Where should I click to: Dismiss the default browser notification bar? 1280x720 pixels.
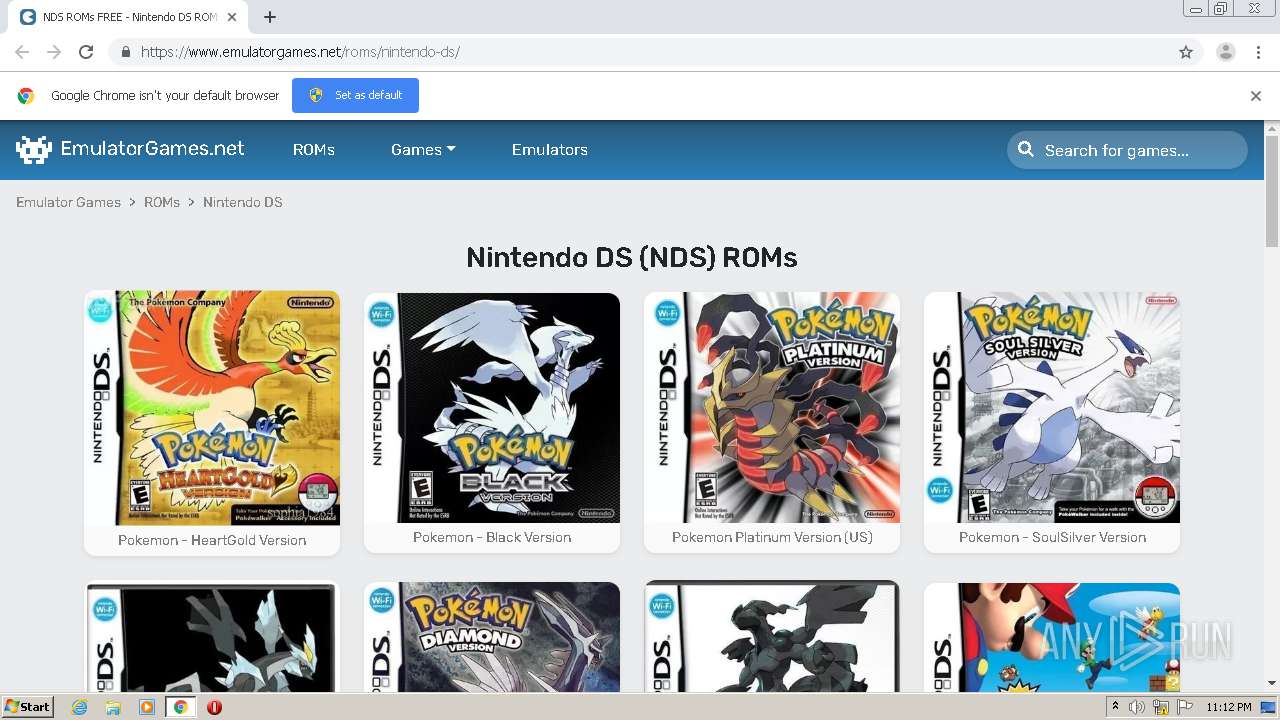[x=1256, y=96]
